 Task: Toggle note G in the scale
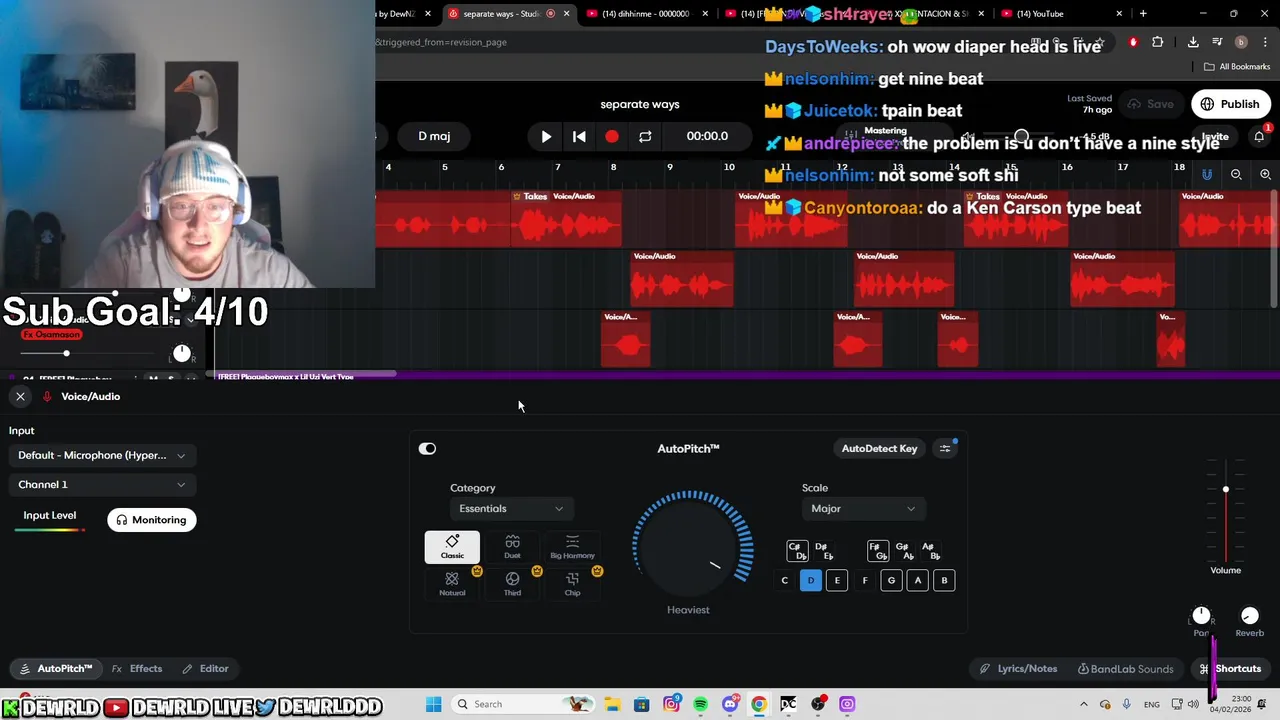(891, 580)
